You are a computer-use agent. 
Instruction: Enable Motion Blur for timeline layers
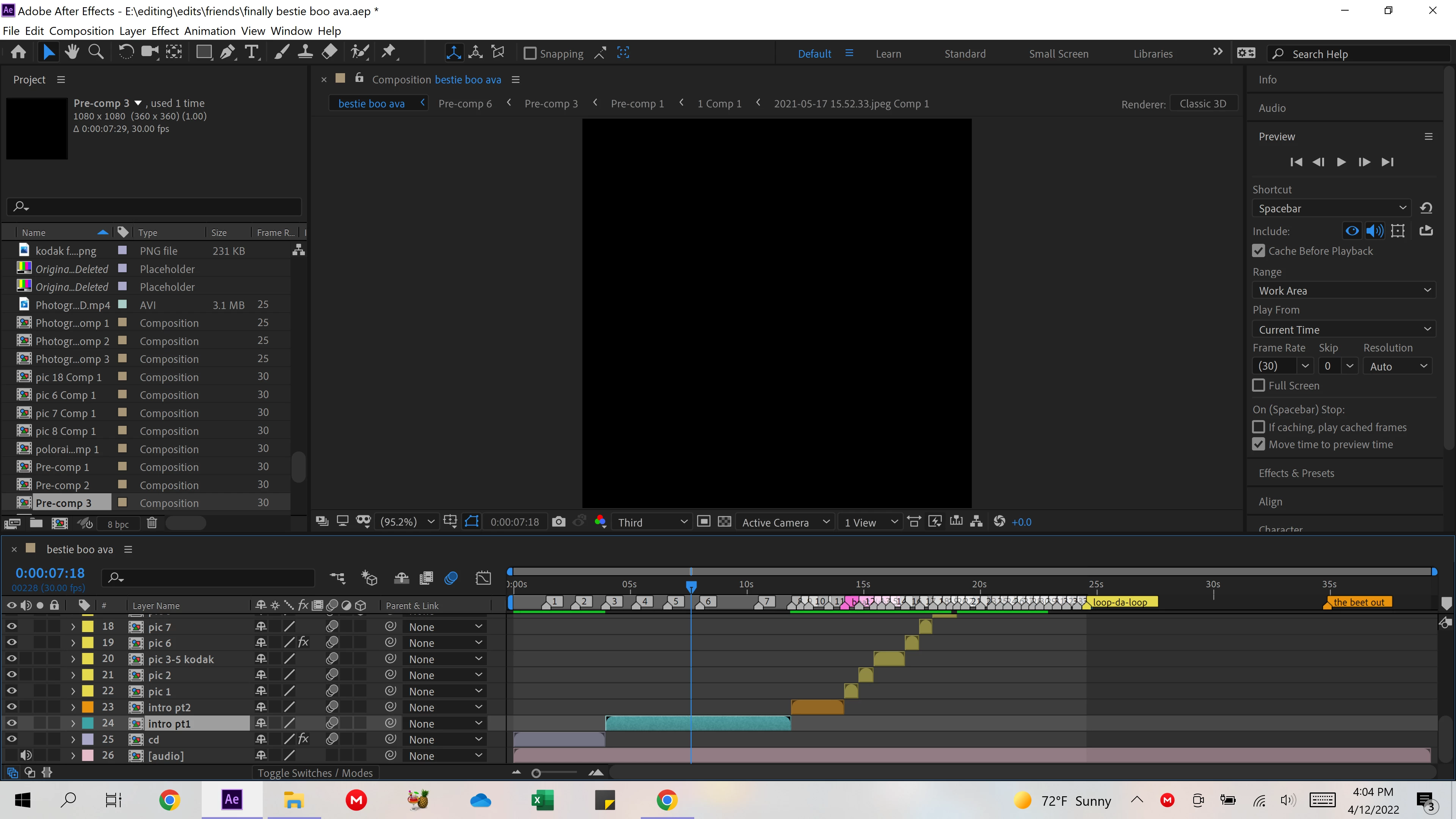451,577
